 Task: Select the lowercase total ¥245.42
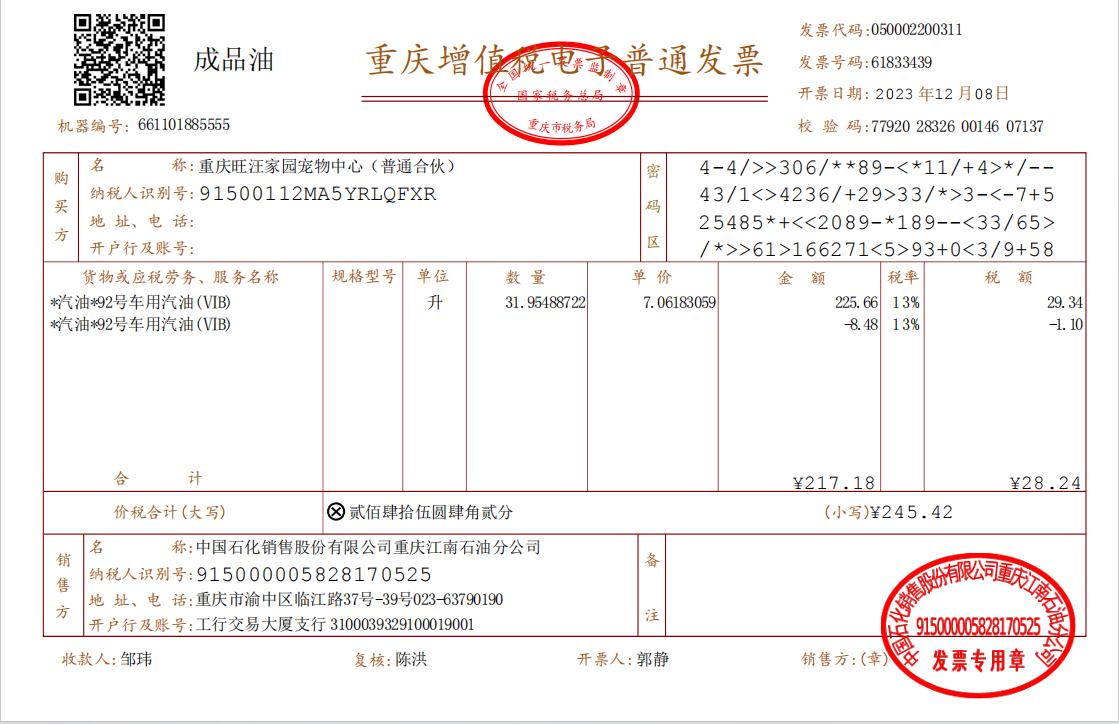point(912,512)
